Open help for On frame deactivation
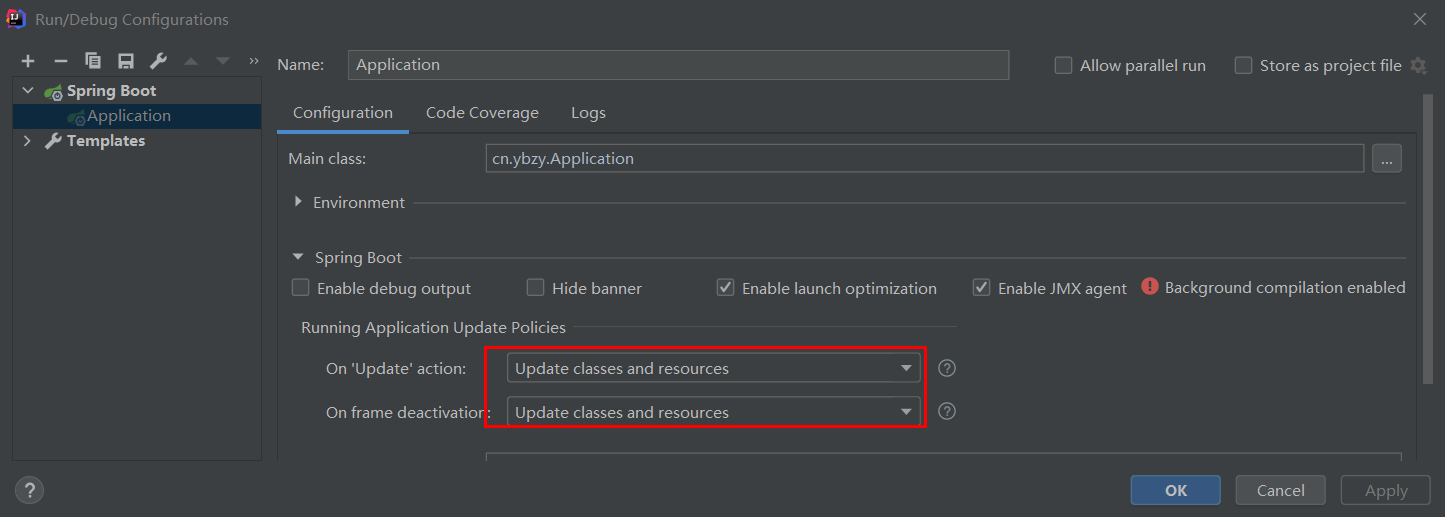The width and height of the screenshot is (1445, 517). pos(947,411)
